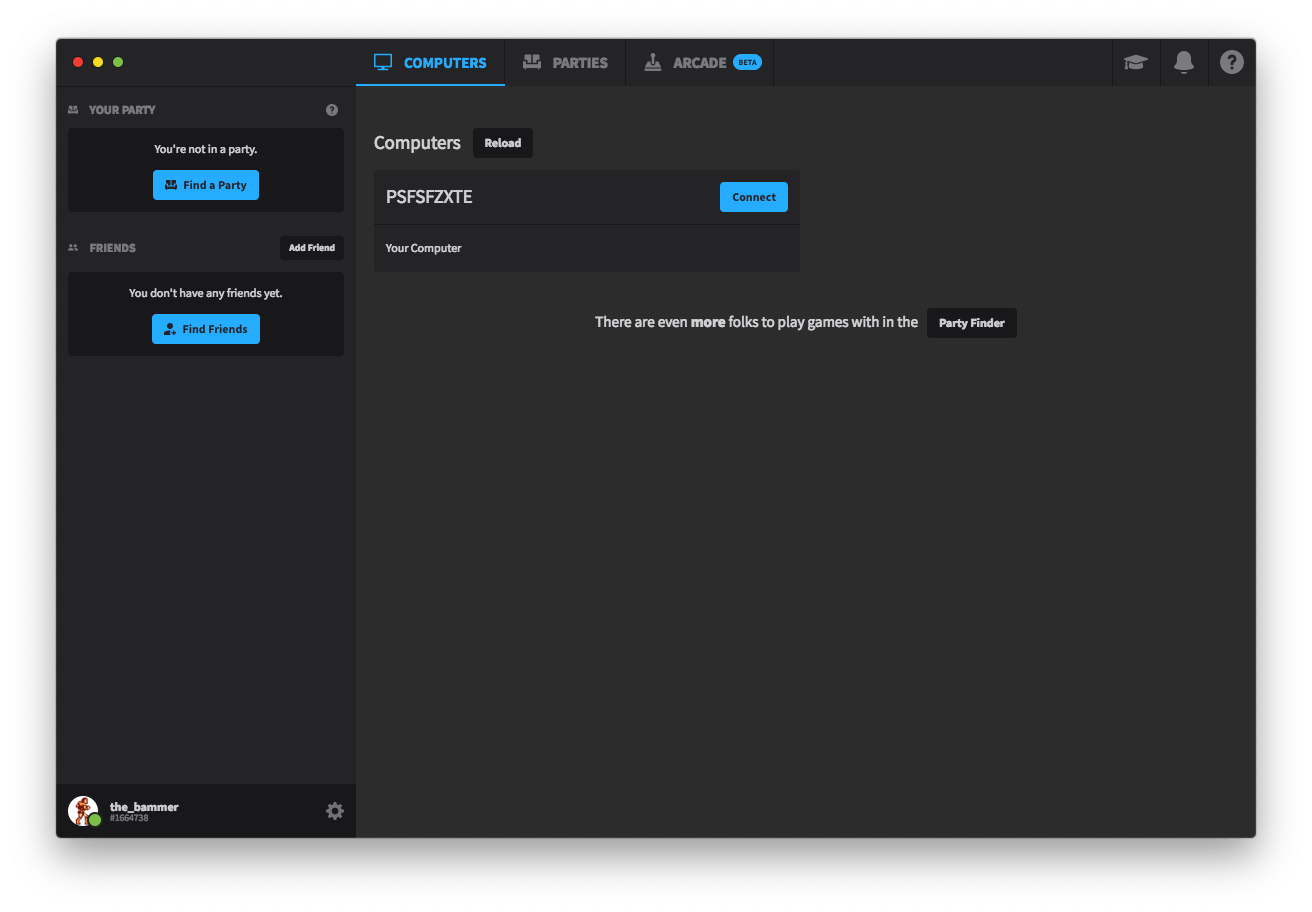The image size is (1312, 912).
Task: Reload the computers list
Action: [x=503, y=143]
